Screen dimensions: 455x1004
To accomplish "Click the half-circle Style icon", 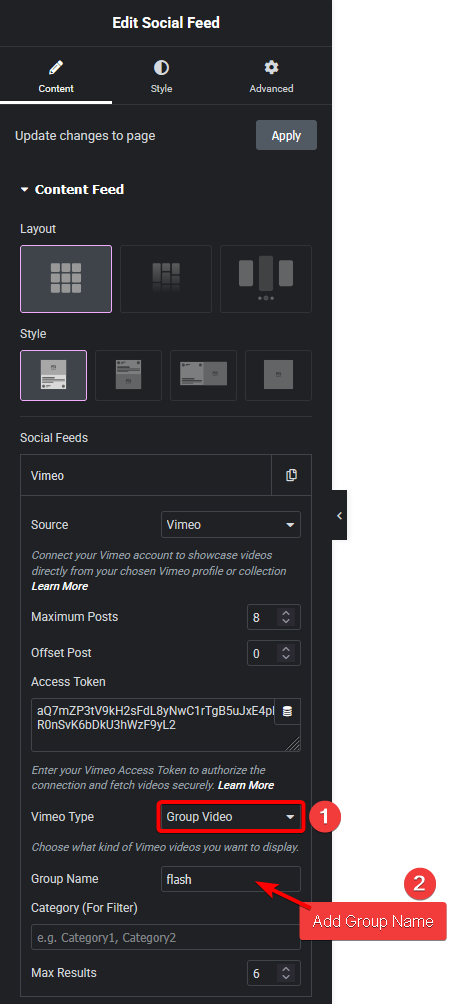I will pos(161,67).
